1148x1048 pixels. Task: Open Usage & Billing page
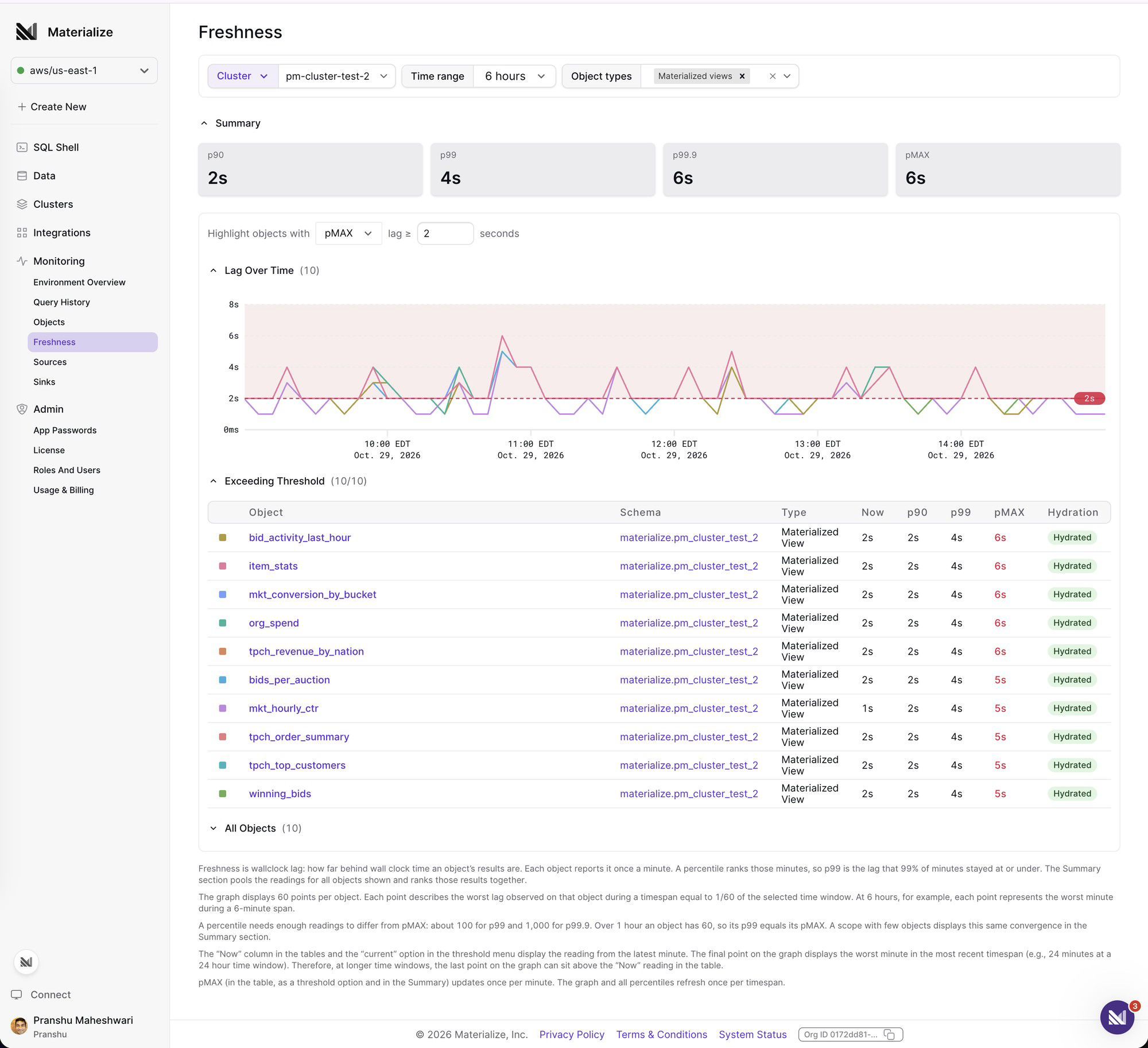click(63, 490)
